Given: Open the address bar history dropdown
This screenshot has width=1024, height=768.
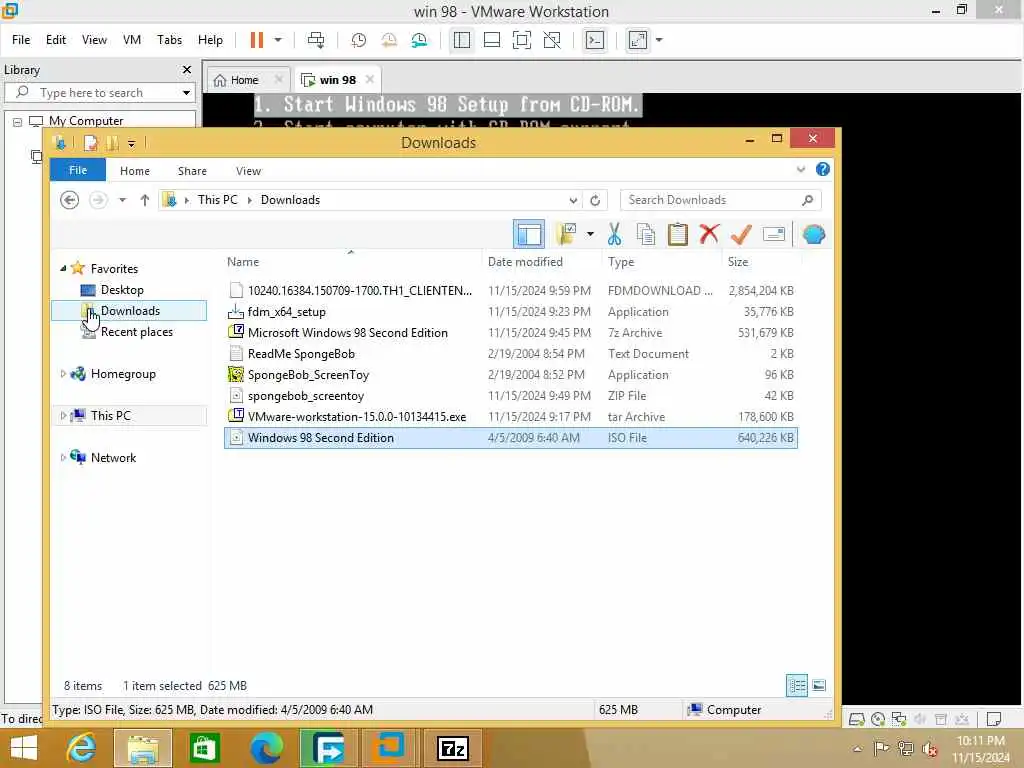Looking at the screenshot, I should point(573,200).
